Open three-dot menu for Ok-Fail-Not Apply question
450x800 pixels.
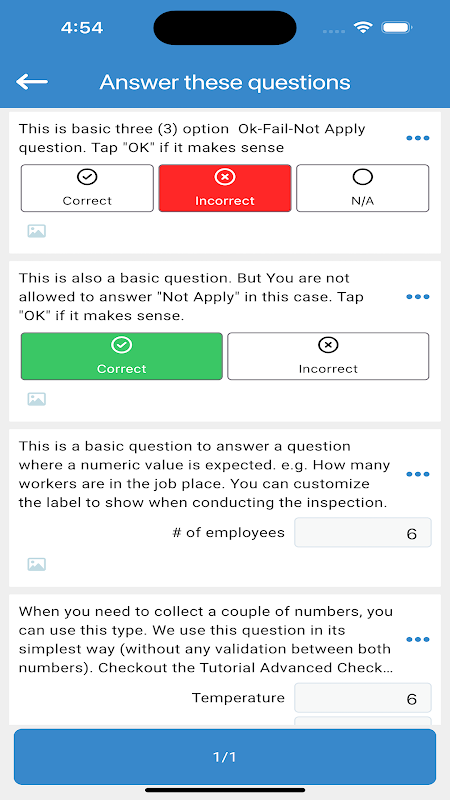(x=417, y=138)
